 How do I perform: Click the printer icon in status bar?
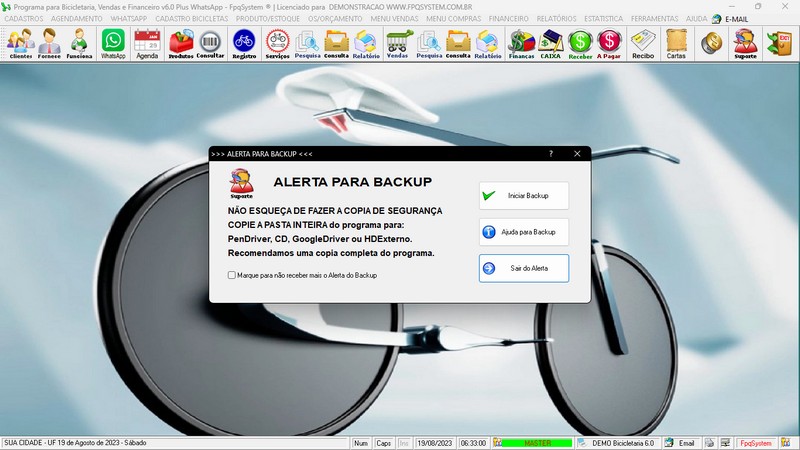coord(710,443)
